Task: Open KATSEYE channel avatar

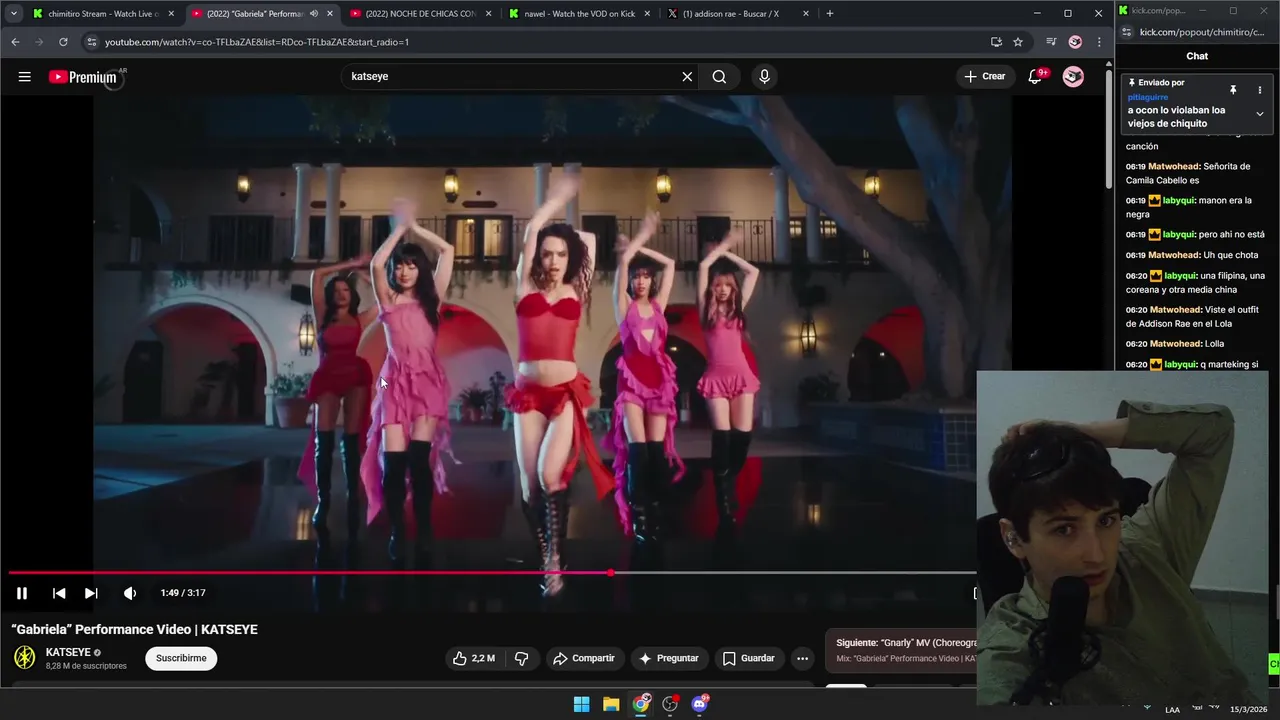Action: (25, 657)
